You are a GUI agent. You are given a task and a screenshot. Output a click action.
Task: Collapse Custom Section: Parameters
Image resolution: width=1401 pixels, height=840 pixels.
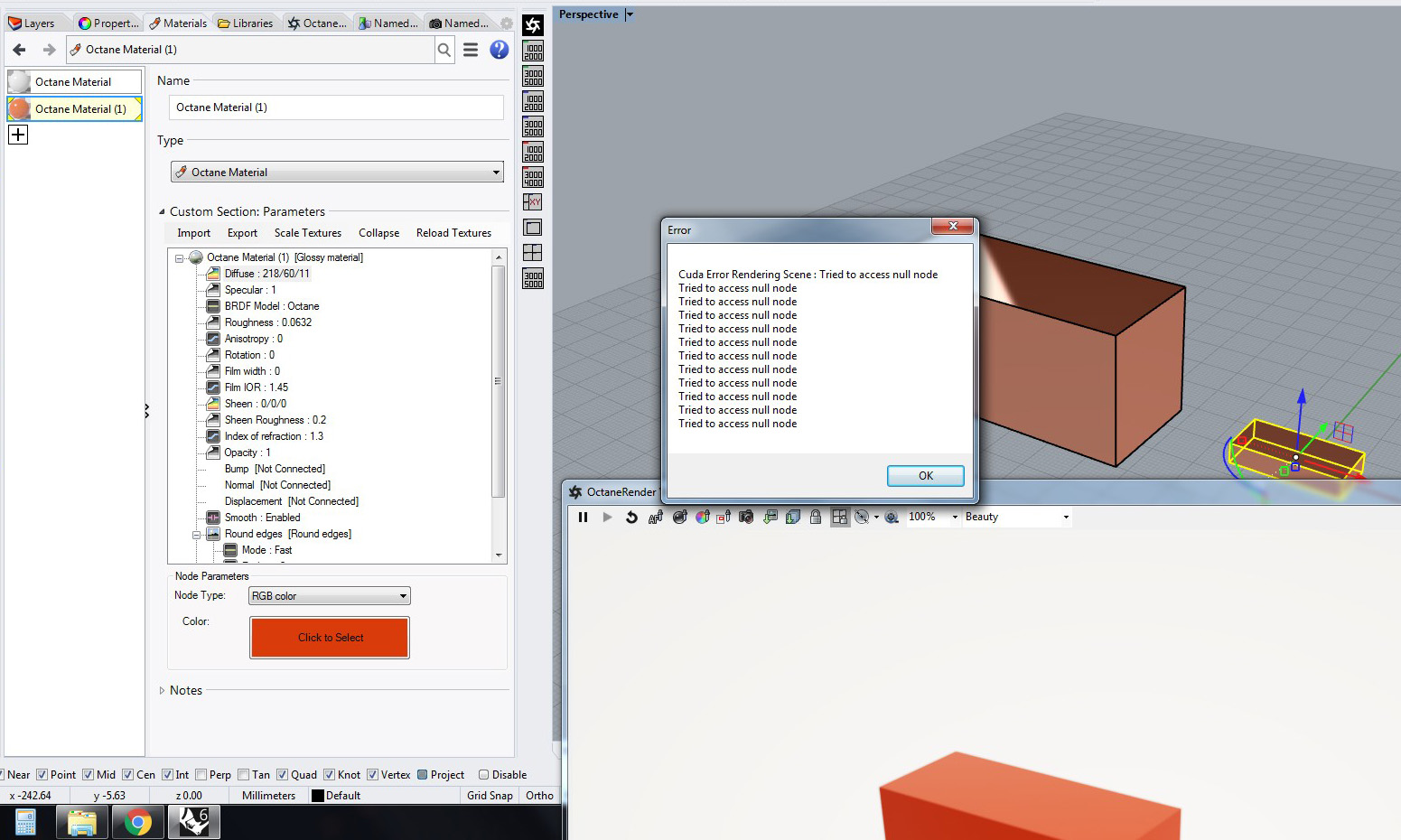pos(163,212)
